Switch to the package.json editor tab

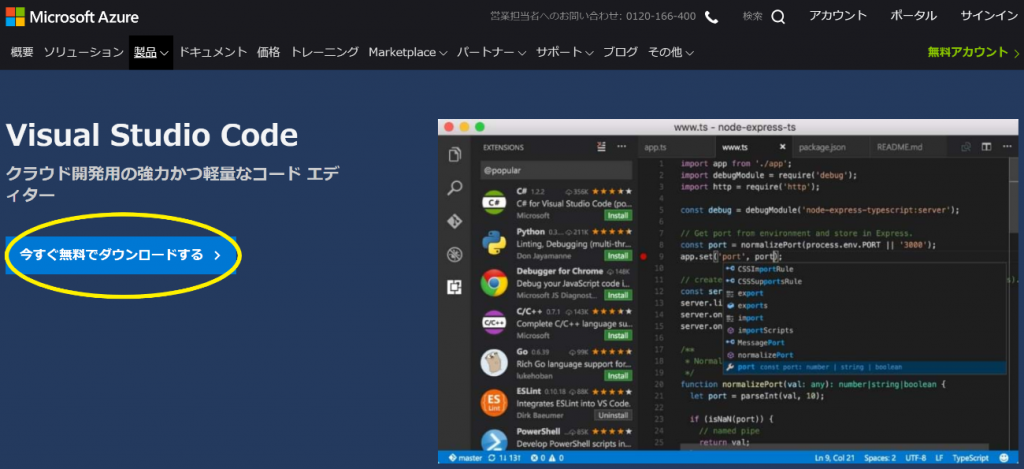(829, 147)
